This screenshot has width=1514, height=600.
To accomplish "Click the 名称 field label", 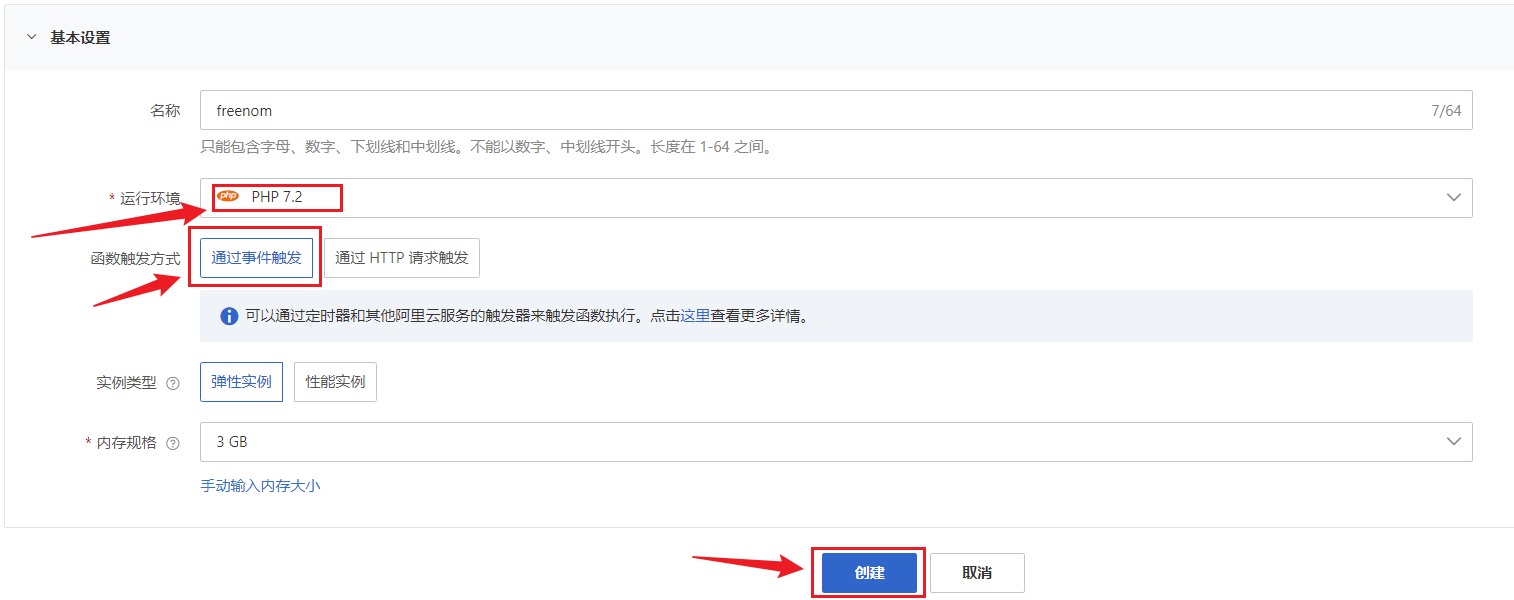I will [165, 110].
